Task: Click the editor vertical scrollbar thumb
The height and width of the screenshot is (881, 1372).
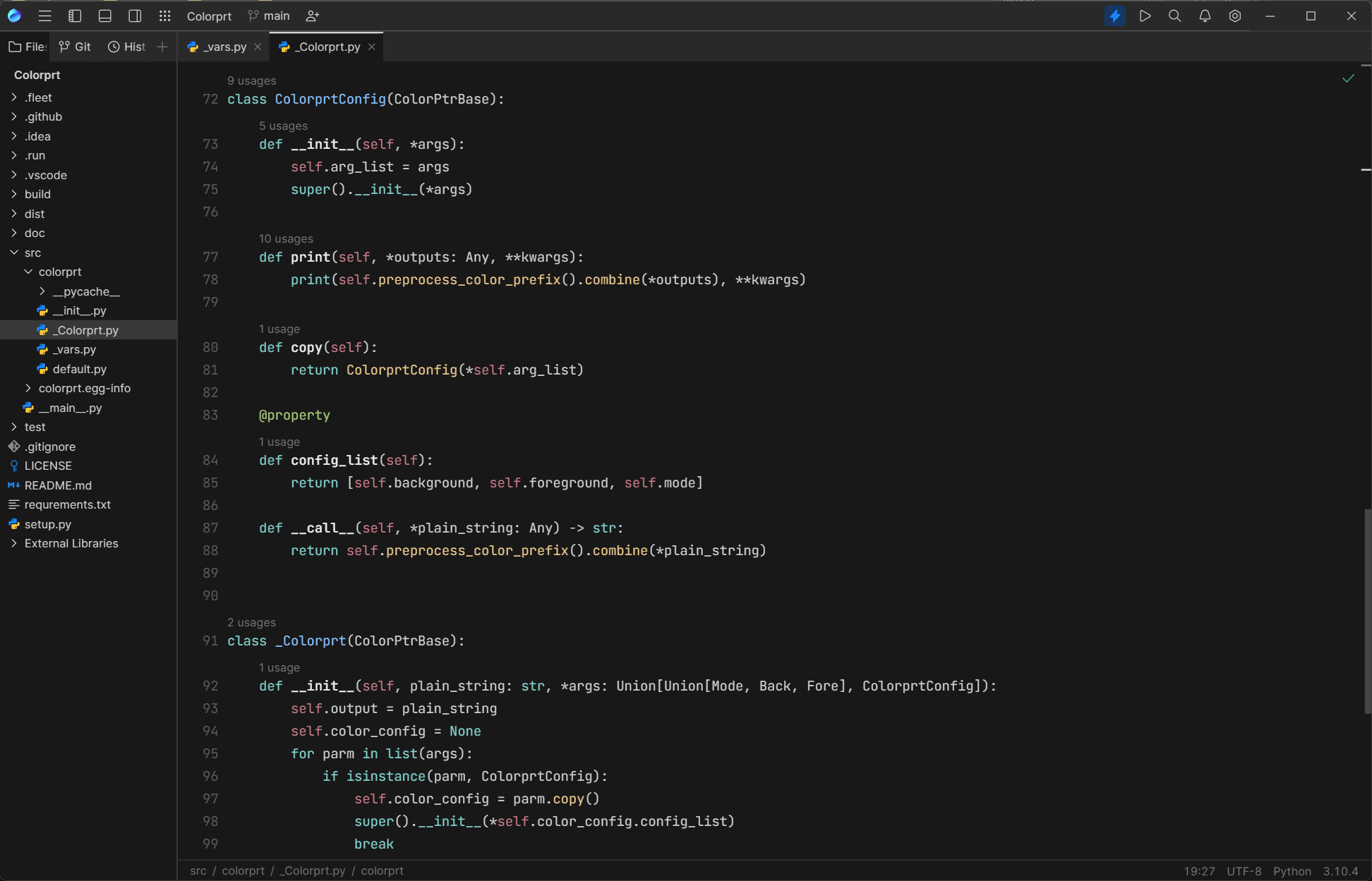Action: tap(1366, 610)
